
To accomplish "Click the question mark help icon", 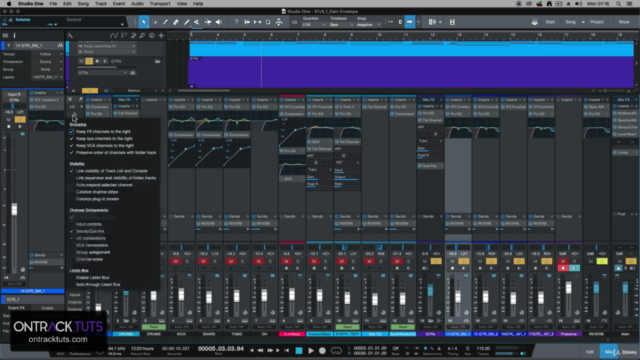I will coord(236,22).
